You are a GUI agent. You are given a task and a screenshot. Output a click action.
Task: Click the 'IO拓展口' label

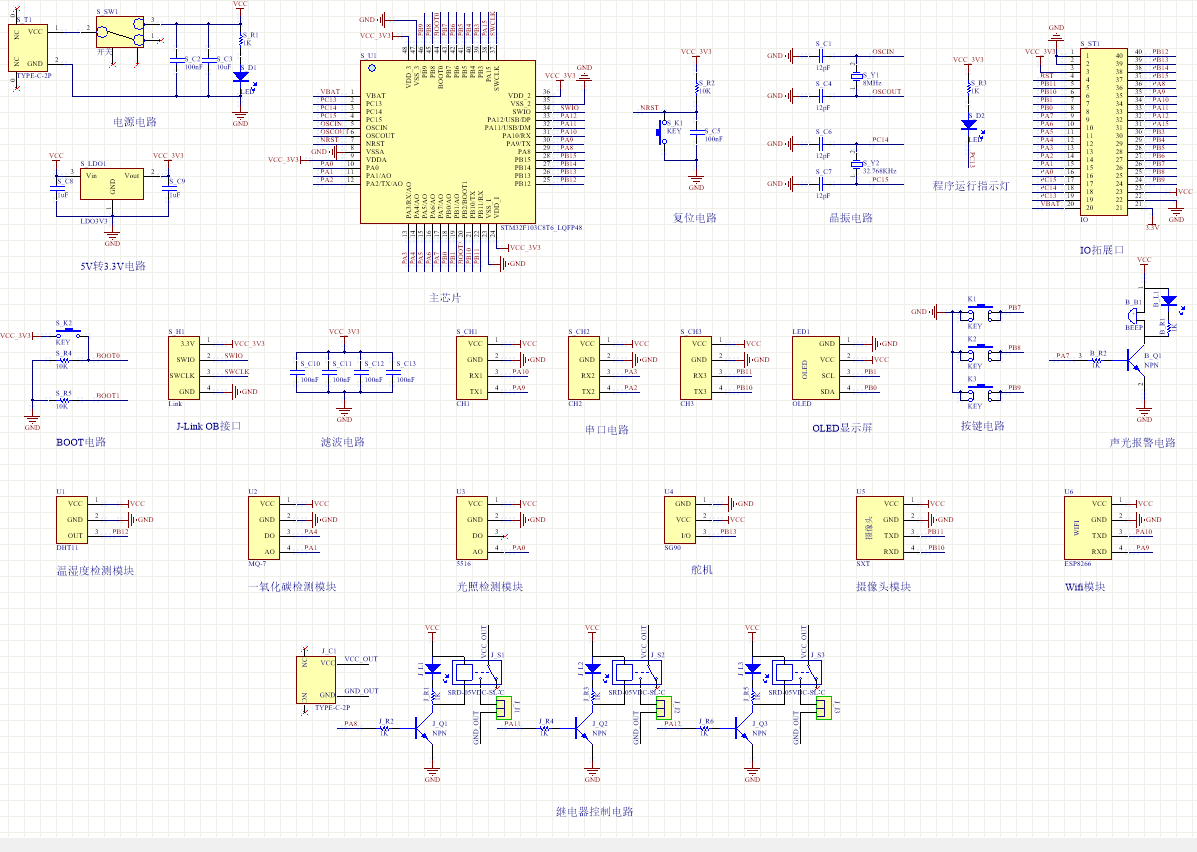(x=1102, y=250)
